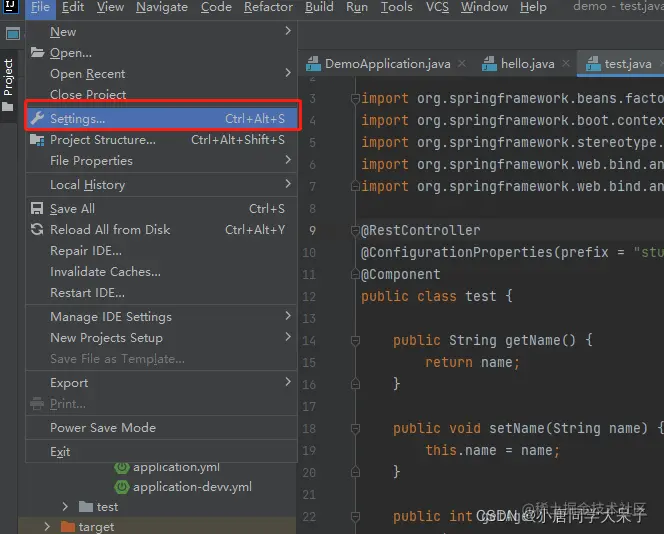664x534 pixels.
Task: Expand the New Projects Setup submenu
Action: tap(162, 338)
